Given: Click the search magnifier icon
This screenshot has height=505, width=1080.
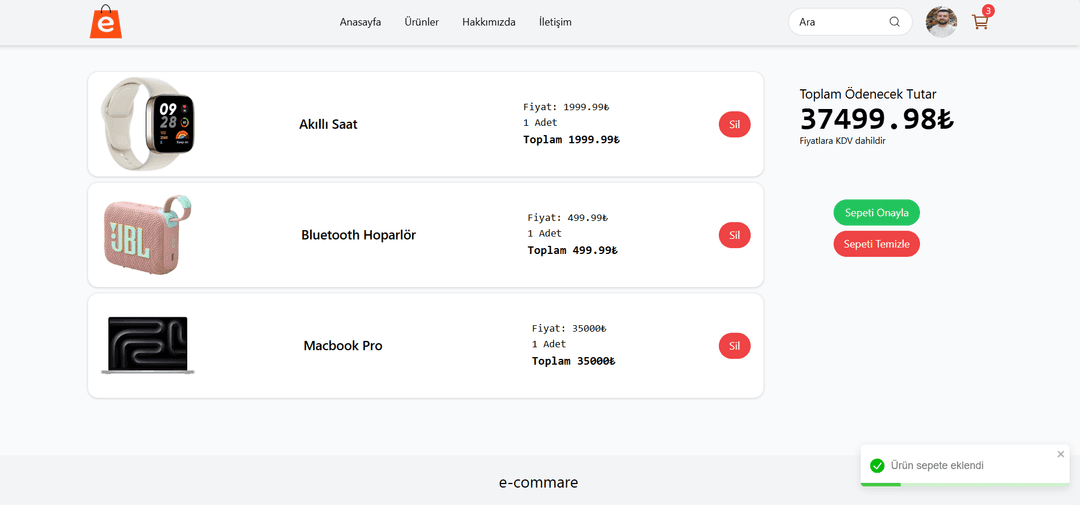Looking at the screenshot, I should (x=894, y=22).
